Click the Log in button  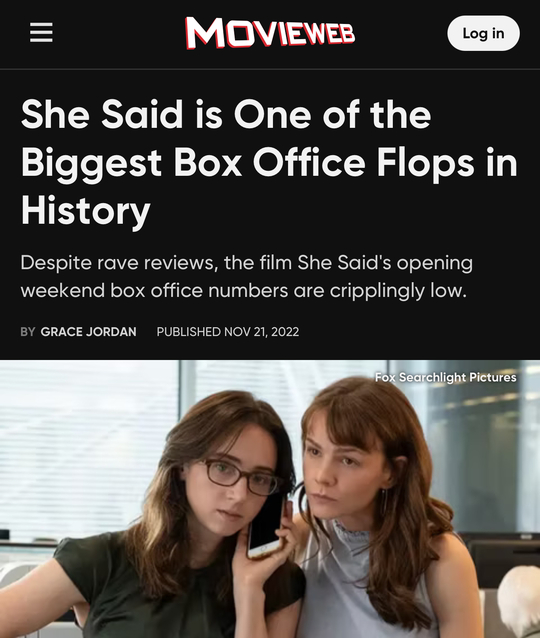tap(483, 33)
